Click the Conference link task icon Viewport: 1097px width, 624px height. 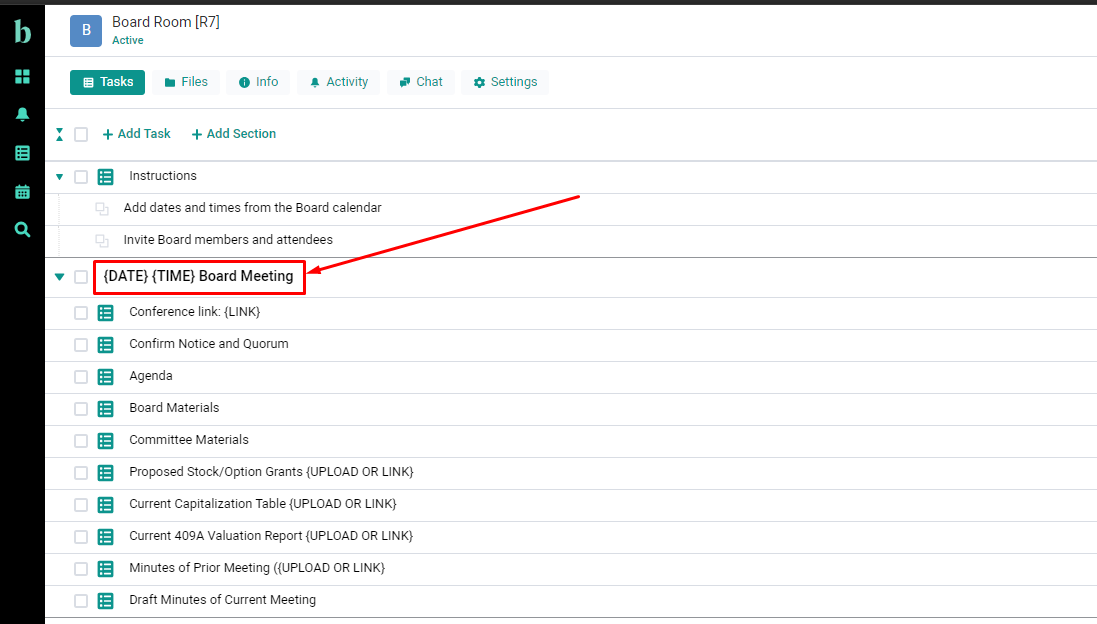(x=106, y=313)
